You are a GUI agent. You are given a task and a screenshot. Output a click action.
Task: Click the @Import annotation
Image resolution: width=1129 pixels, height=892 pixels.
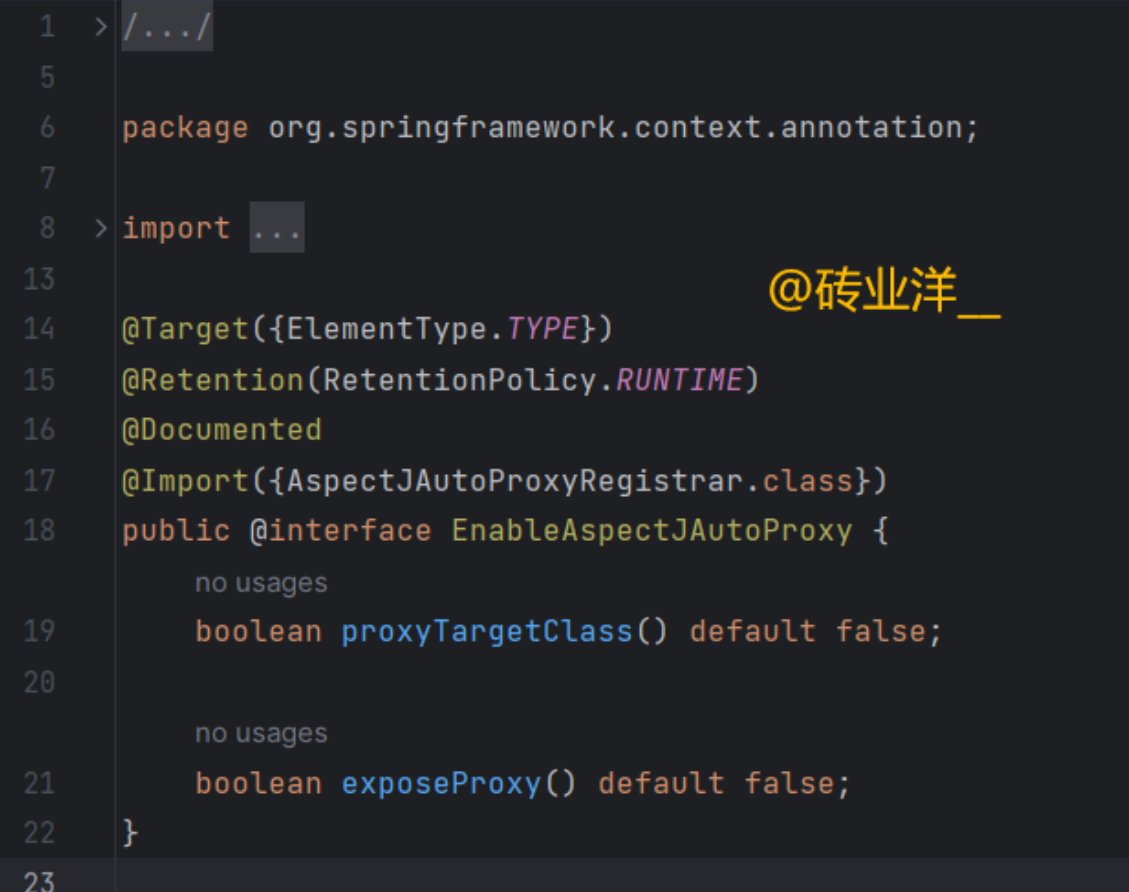coord(185,481)
